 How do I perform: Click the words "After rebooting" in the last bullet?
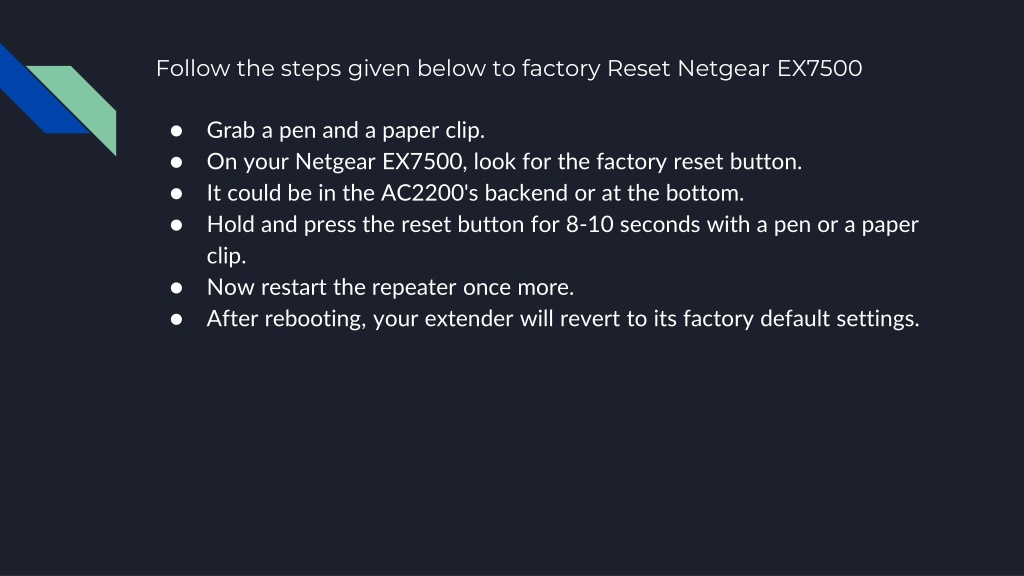[x=286, y=319]
